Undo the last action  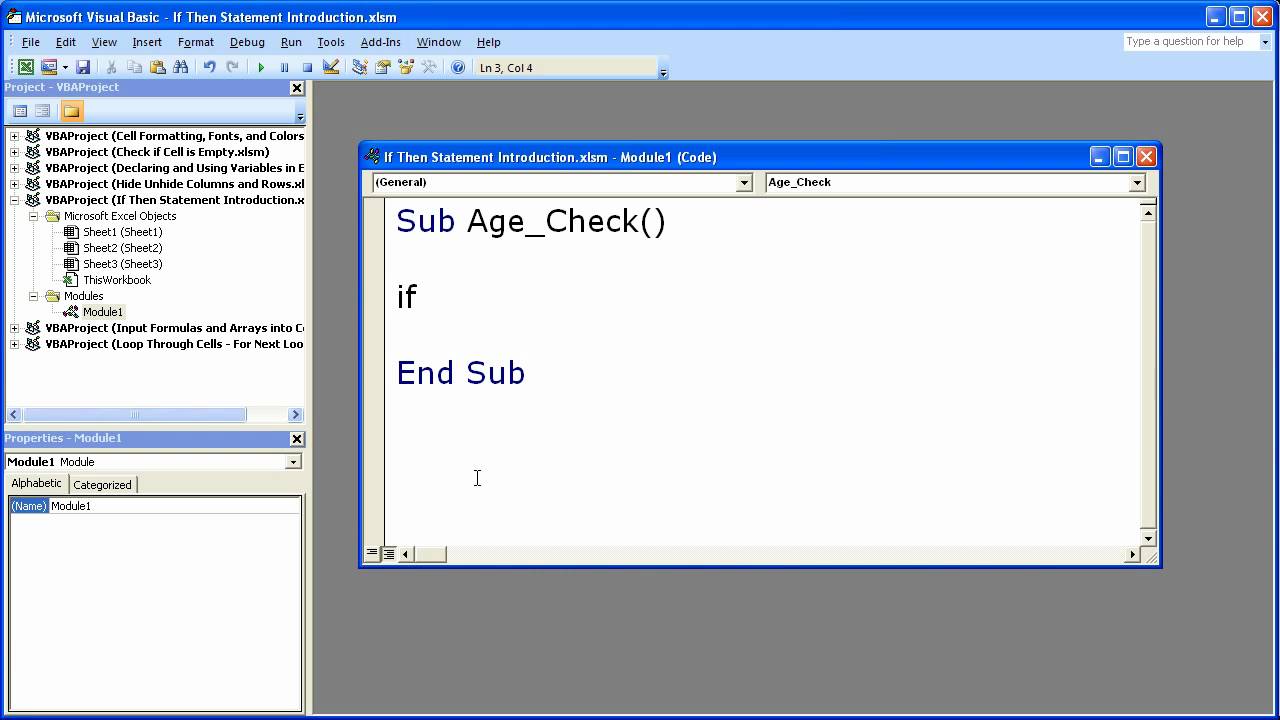point(209,67)
